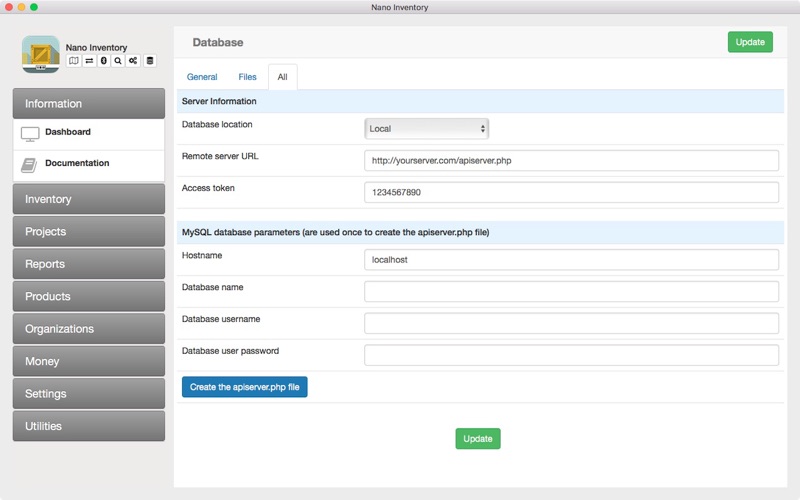Click the transfer arrows icon

(89, 61)
